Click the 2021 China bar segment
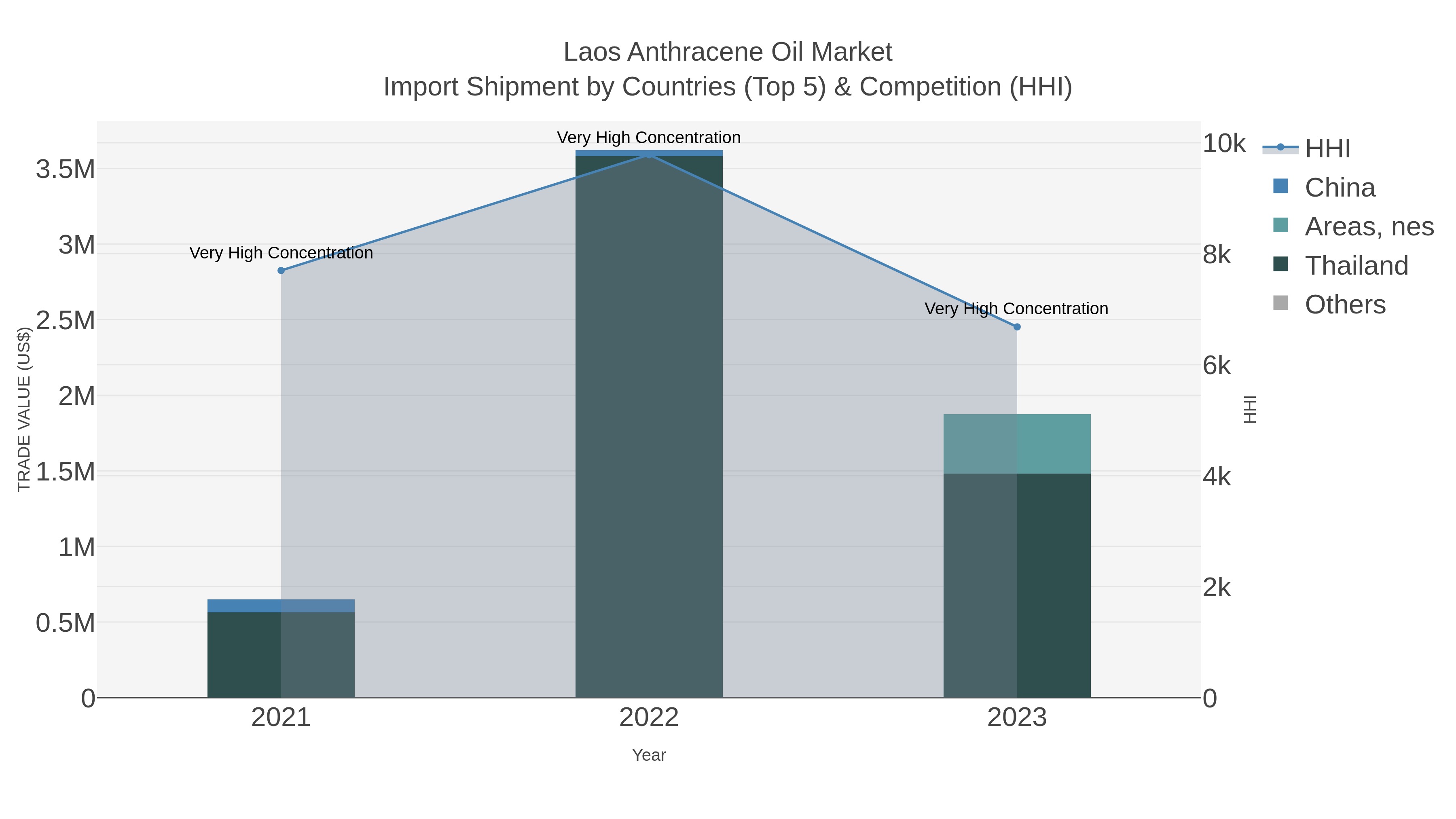This screenshot has height=819, width=1456. 281,606
